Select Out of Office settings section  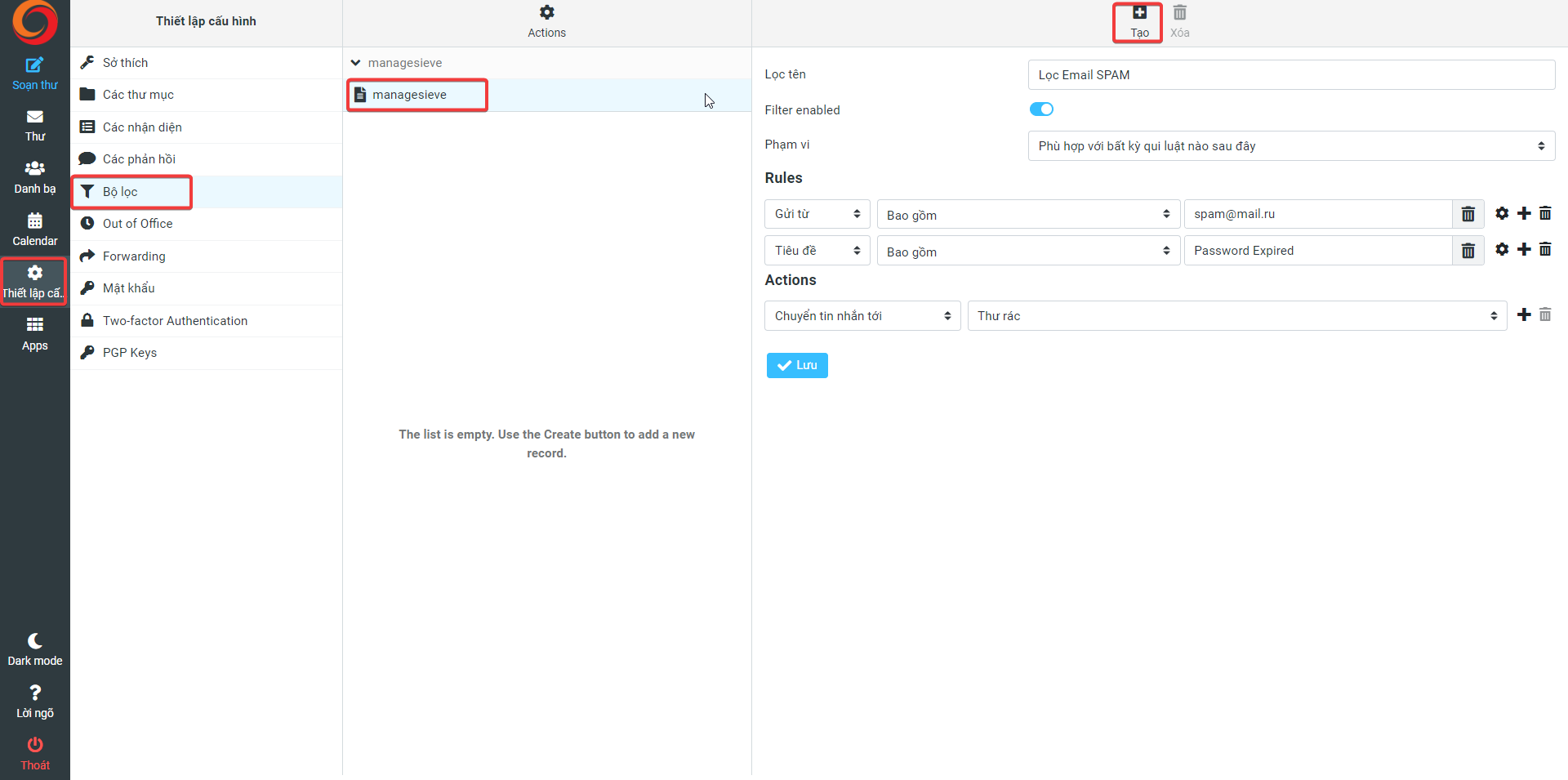(x=206, y=224)
